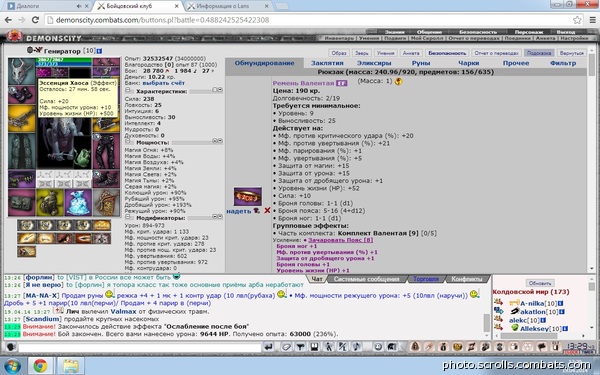600x375 pixels.
Task: Switch to the Прочее tab
Action: (x=516, y=63)
